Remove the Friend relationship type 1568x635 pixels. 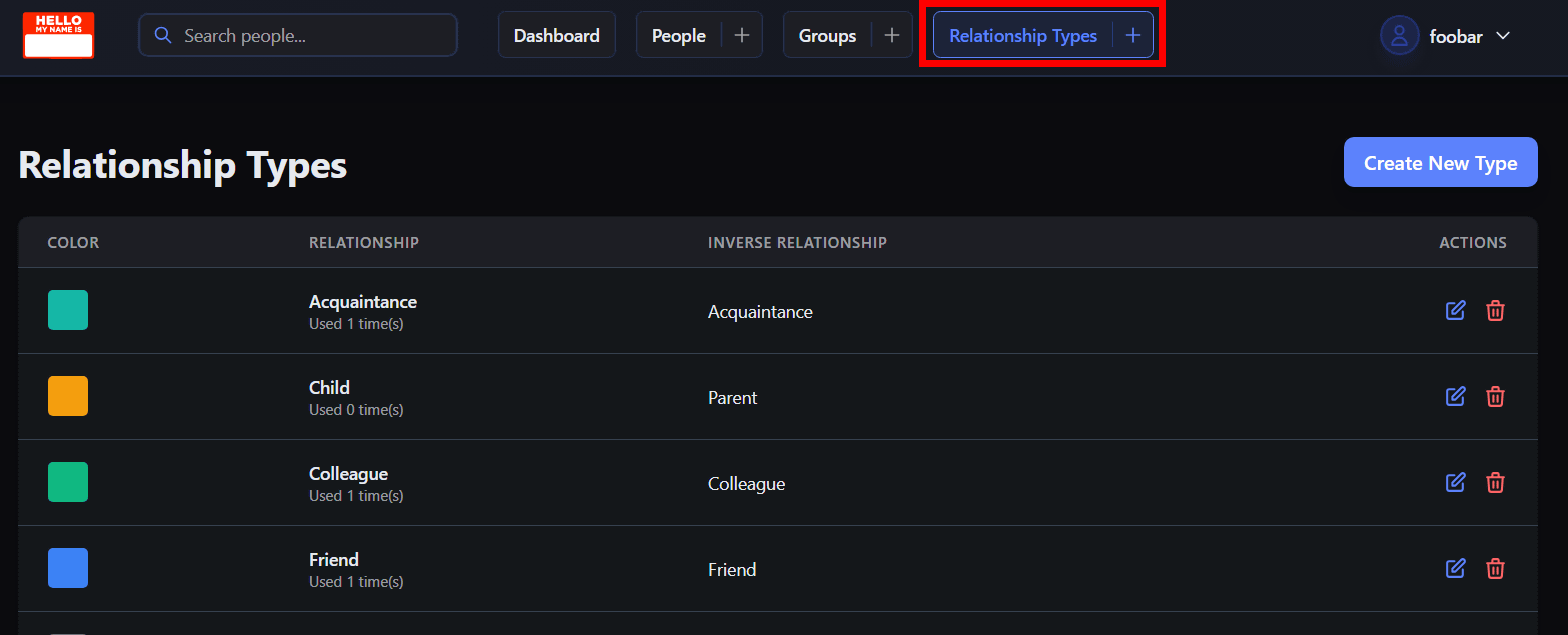pyautogui.click(x=1495, y=569)
